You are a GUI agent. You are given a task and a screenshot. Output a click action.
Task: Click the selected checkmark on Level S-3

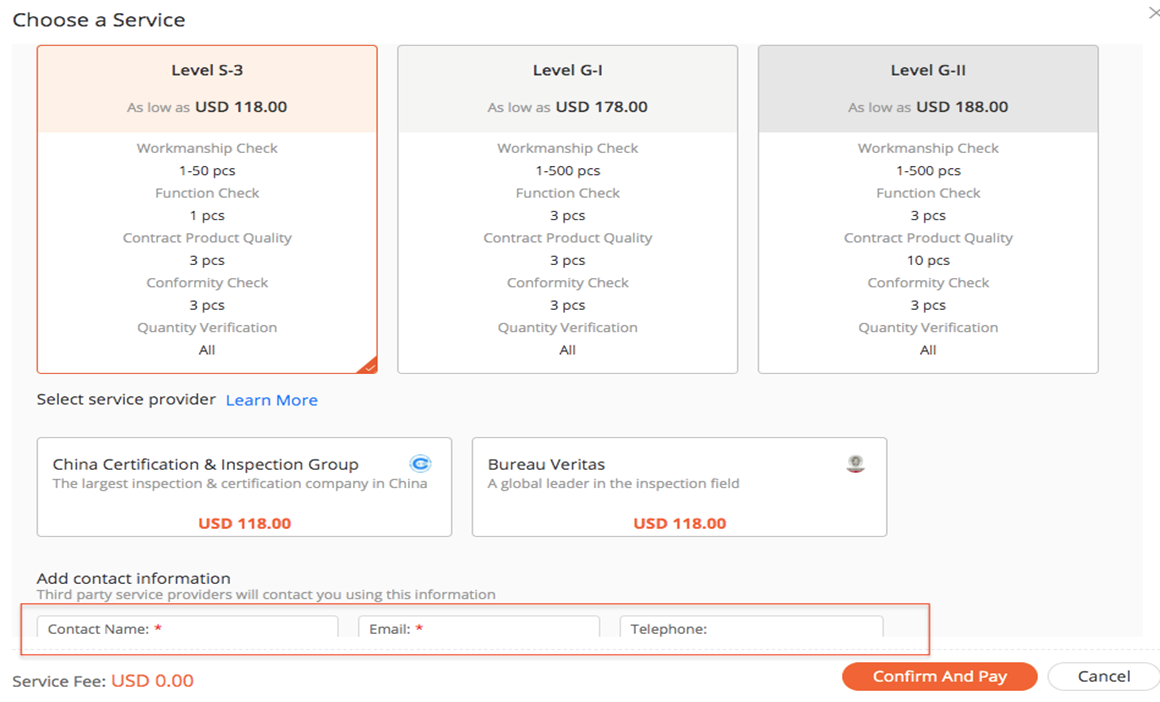tap(368, 365)
